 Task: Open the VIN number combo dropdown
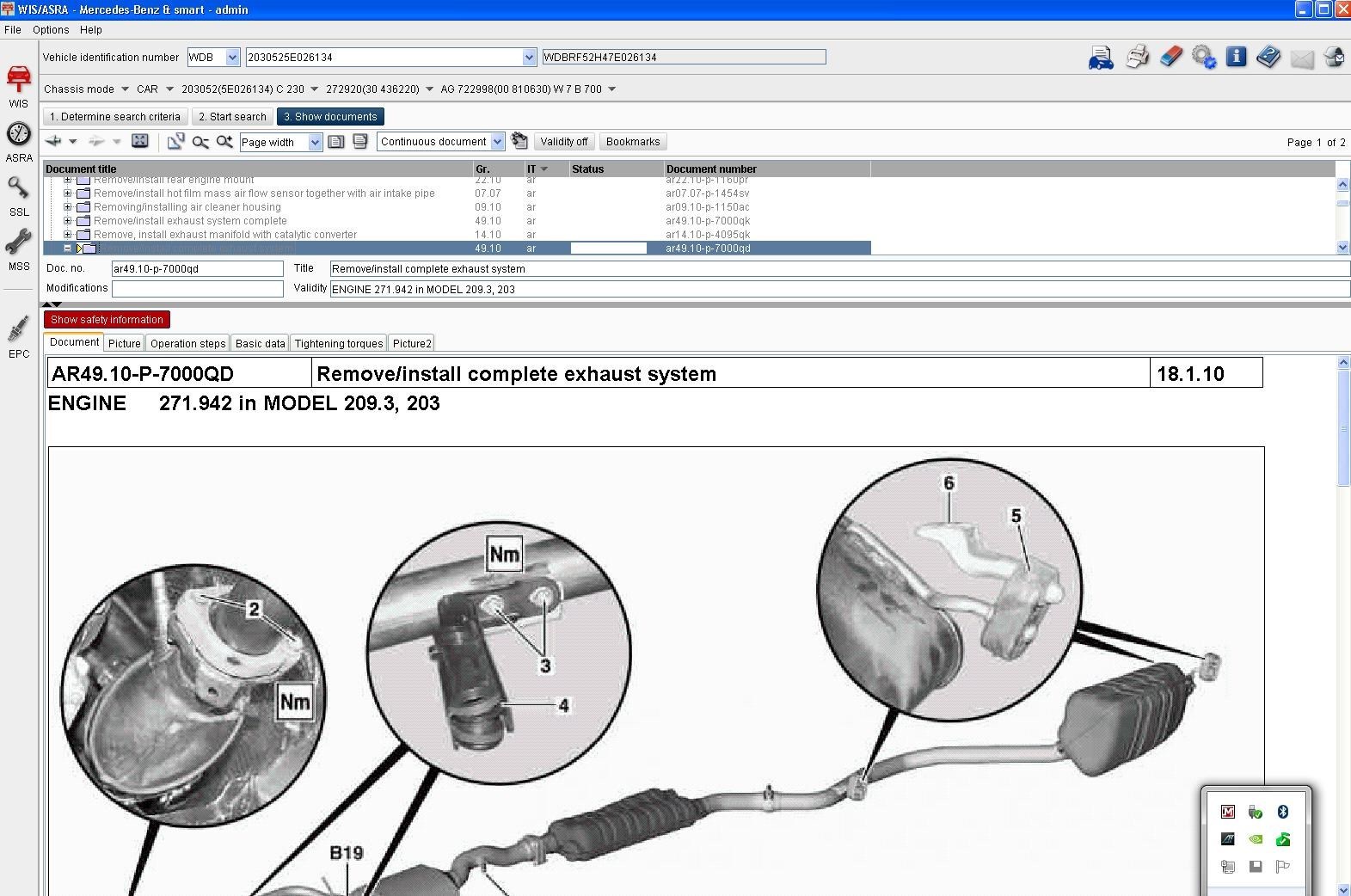(529, 58)
